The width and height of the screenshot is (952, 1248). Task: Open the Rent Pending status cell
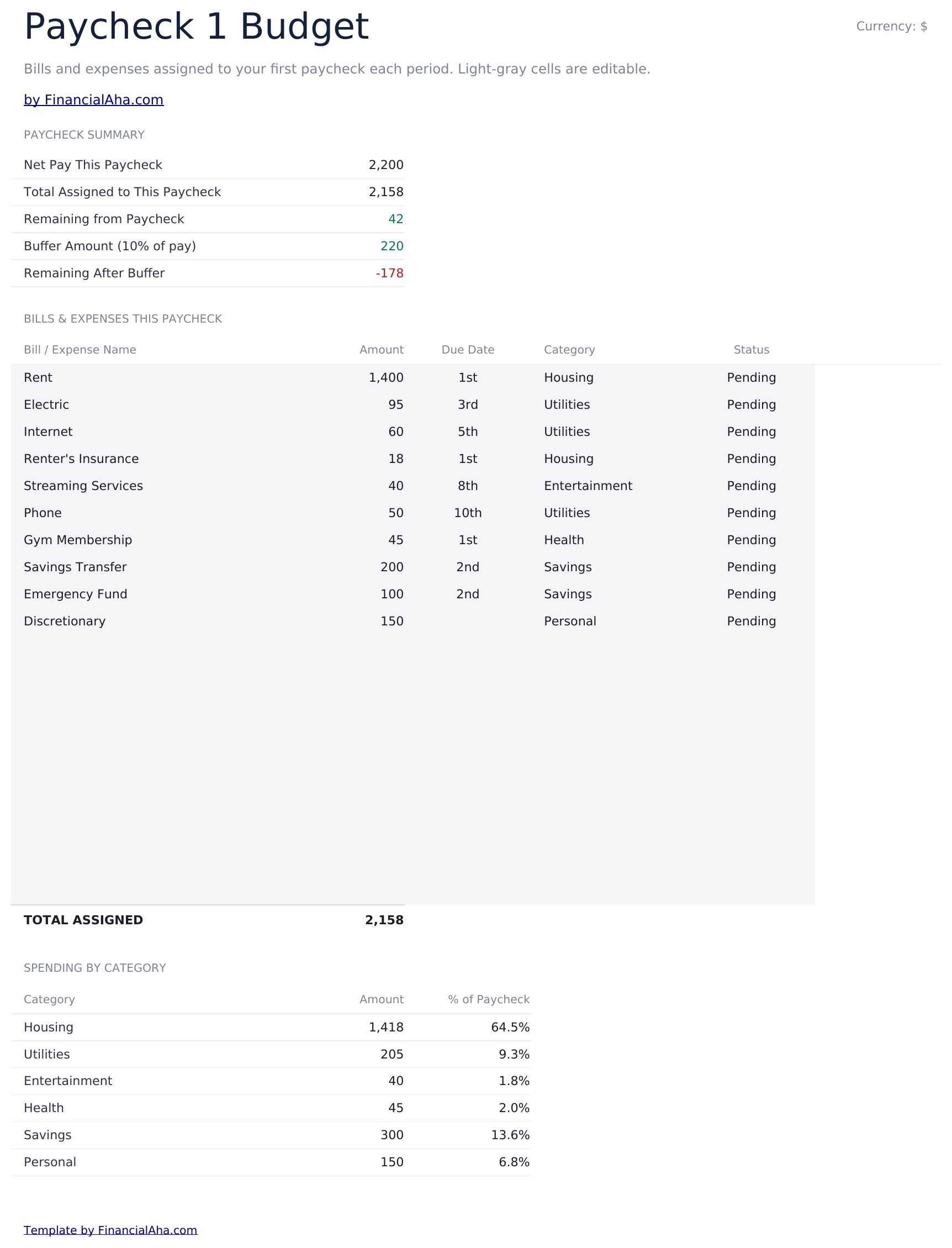coord(752,377)
